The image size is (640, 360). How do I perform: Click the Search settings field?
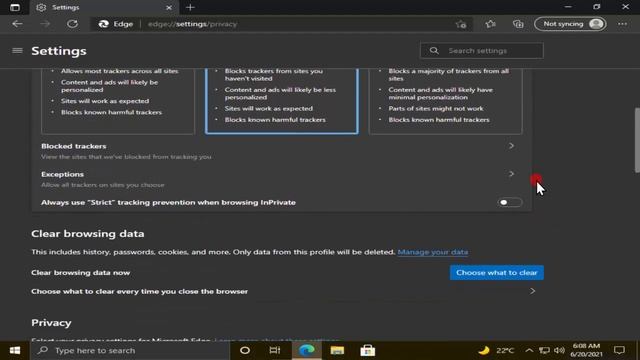point(482,51)
